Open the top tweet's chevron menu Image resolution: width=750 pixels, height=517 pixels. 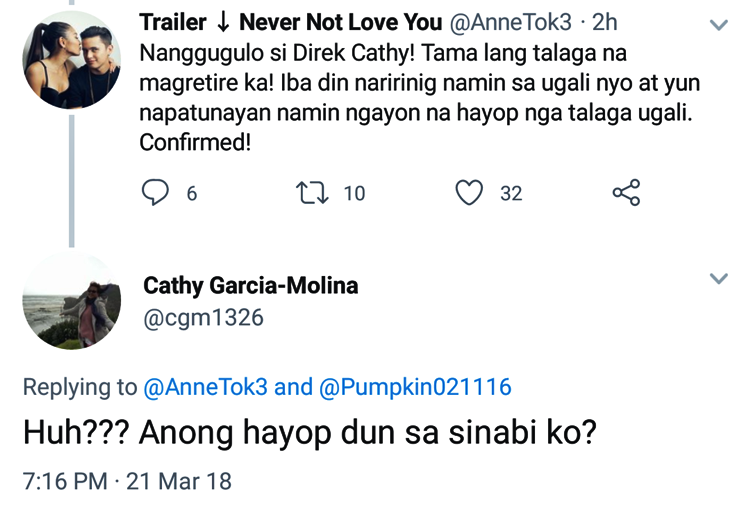(718, 26)
